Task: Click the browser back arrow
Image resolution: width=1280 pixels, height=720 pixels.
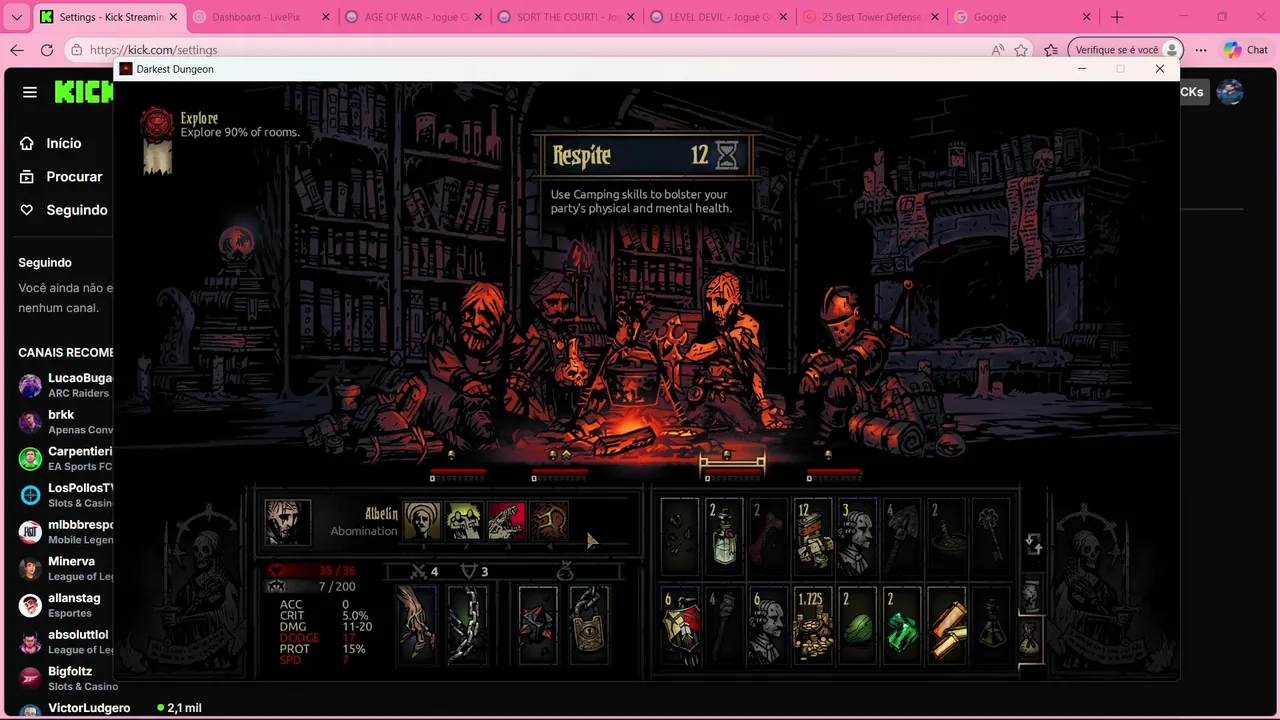Action: coord(17,50)
